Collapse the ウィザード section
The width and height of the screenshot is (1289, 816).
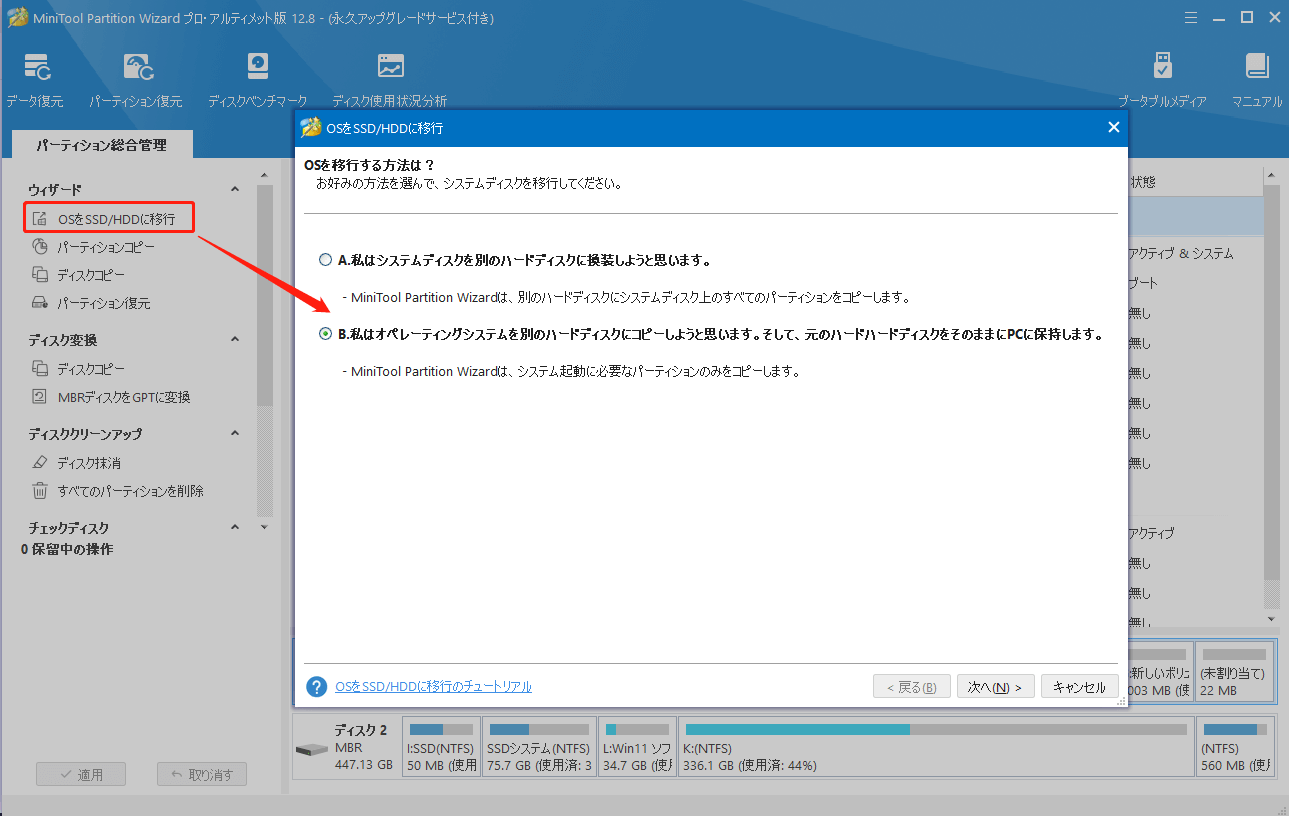tap(235, 189)
